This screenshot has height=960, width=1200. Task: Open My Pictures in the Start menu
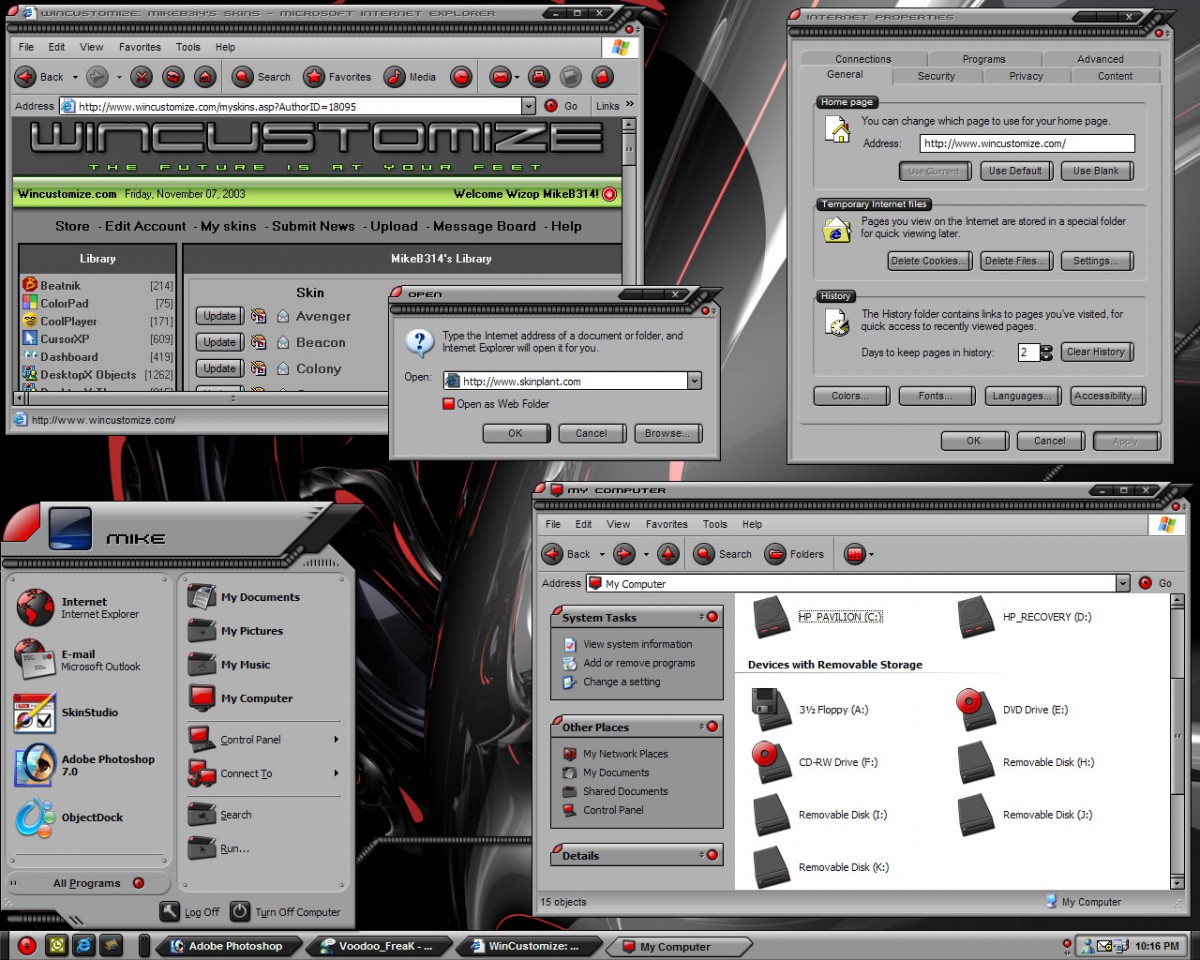236,631
